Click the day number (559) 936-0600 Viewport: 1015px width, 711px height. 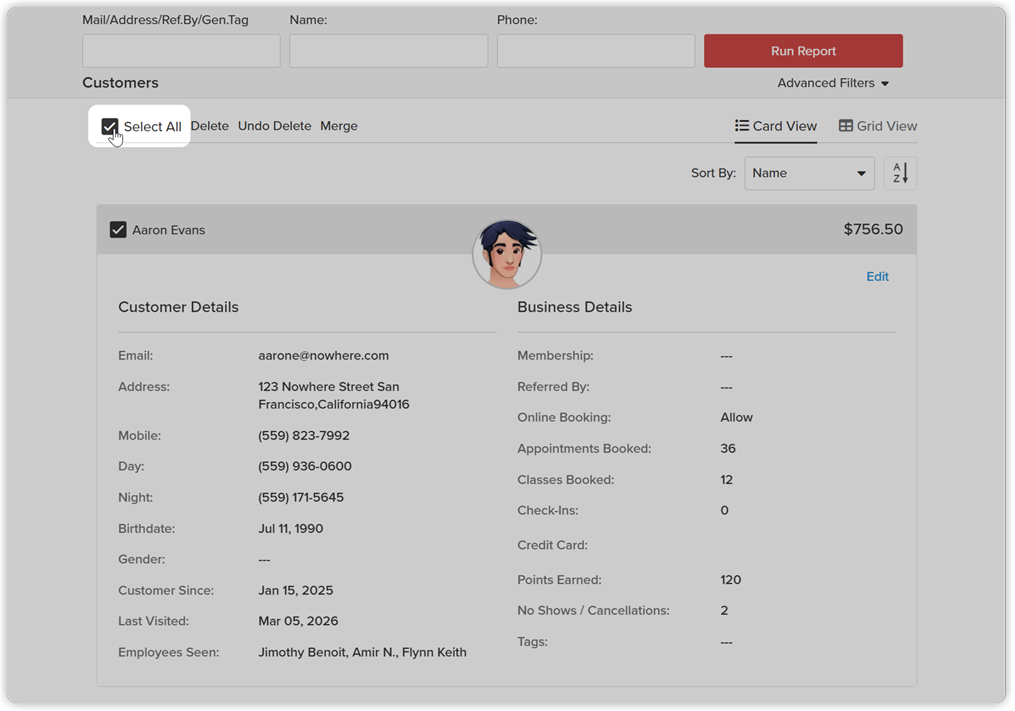coord(305,466)
